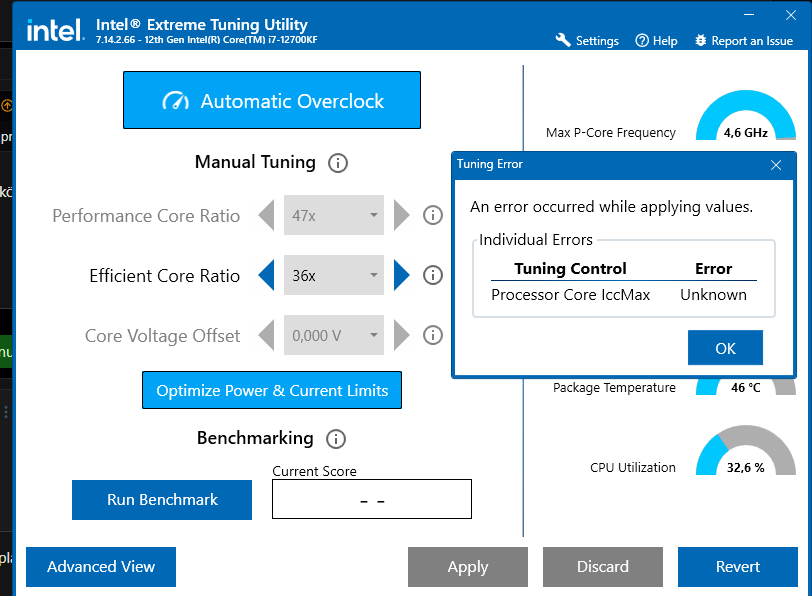Switch to Advanced View
The image size is (812, 596).
[x=101, y=566]
